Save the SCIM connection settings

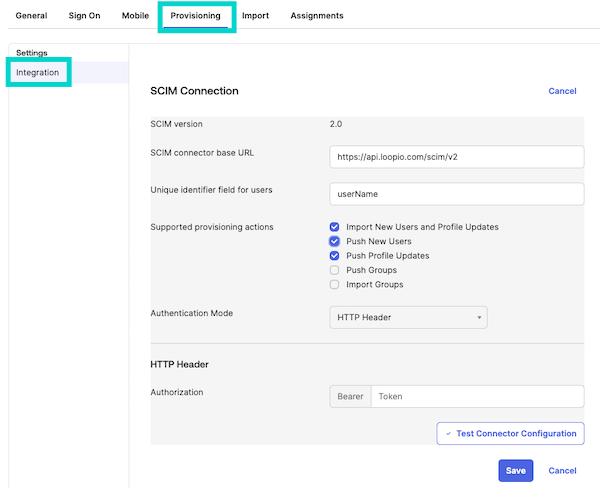(x=515, y=471)
